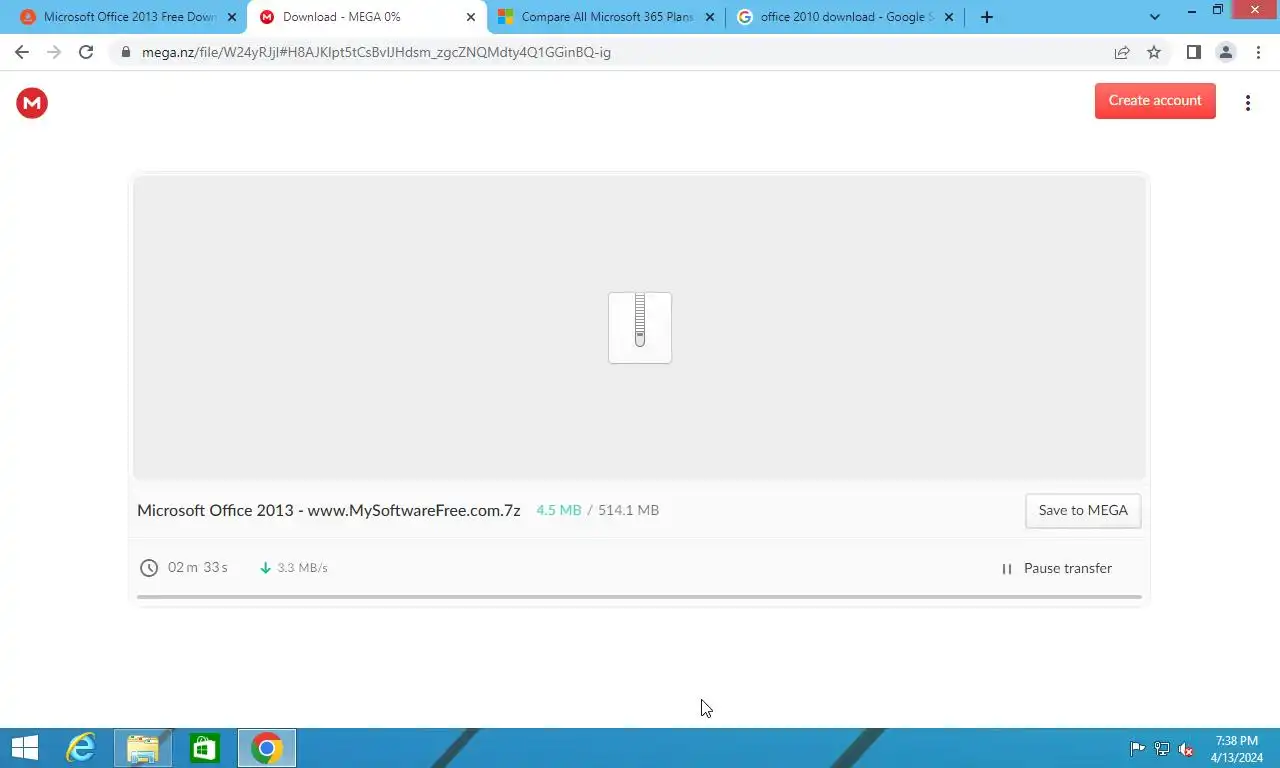Switch to office 2010 download Google tab
Screen dimensions: 1280x768
845,17
